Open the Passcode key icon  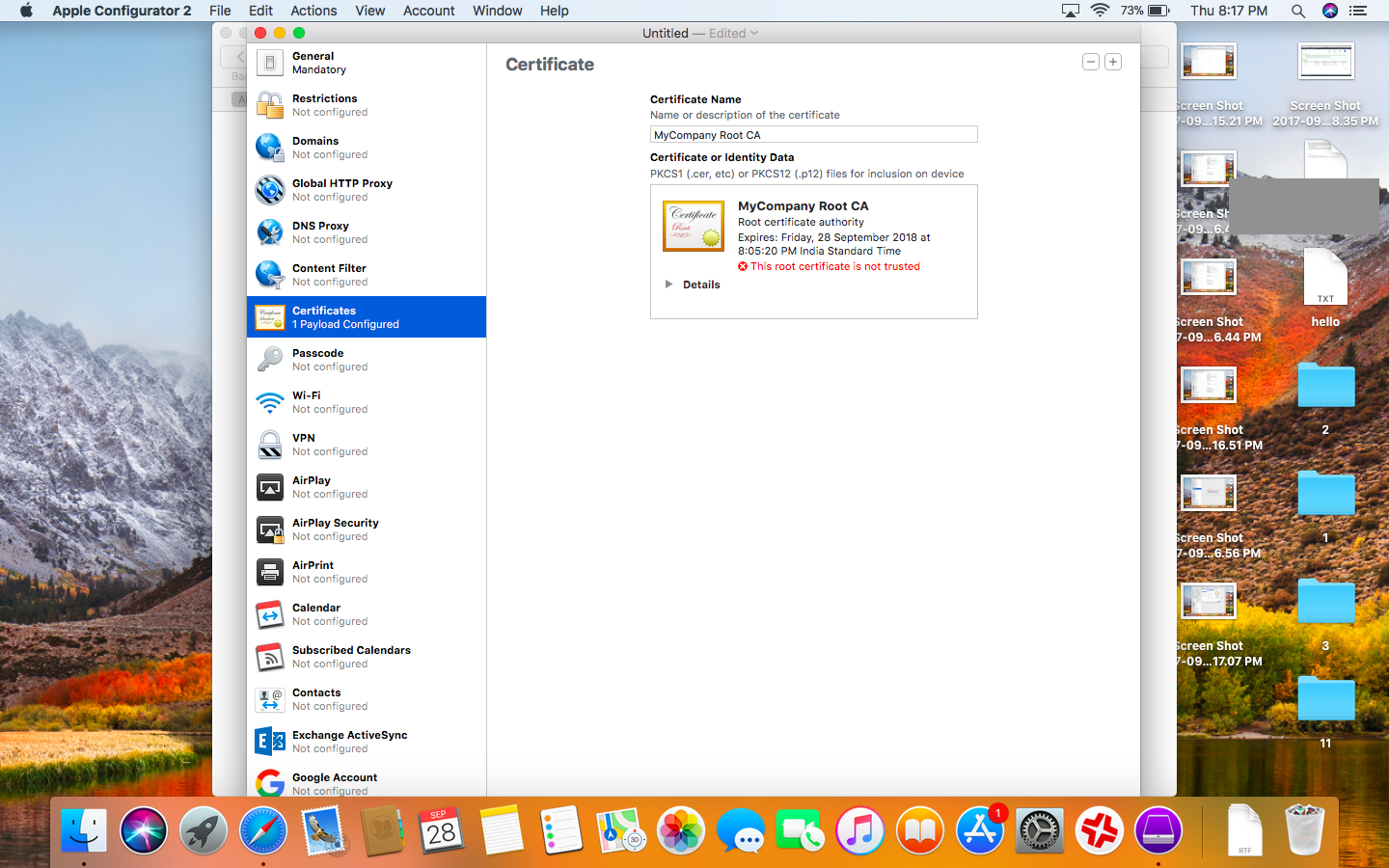click(270, 360)
